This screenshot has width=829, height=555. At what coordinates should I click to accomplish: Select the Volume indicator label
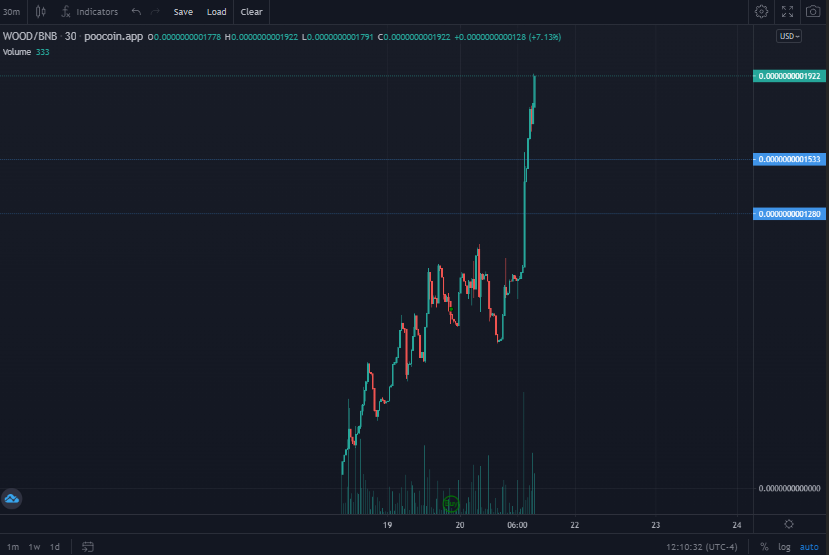17,52
